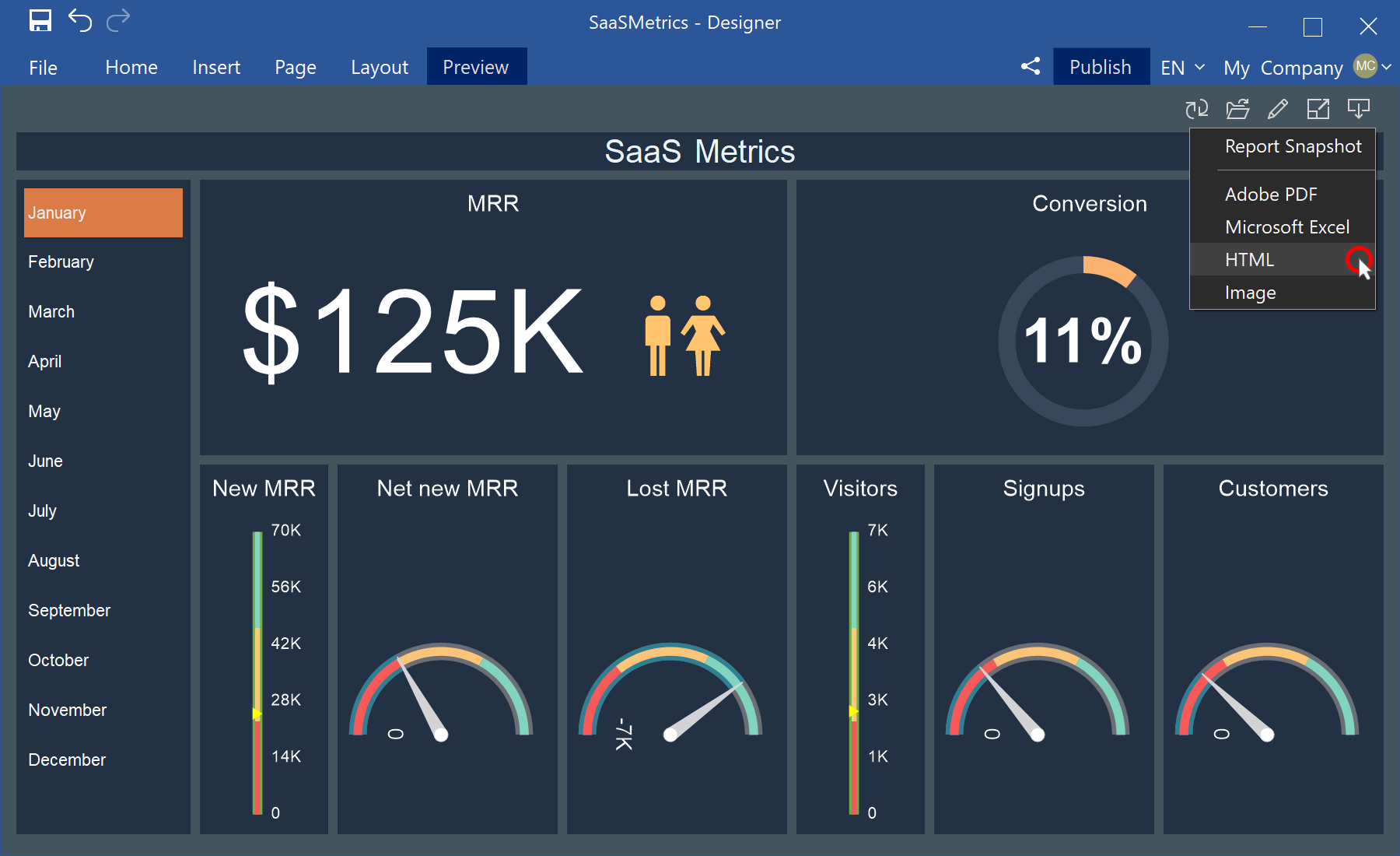This screenshot has height=856, width=1400.
Task: Select January in month list
Action: point(103,212)
